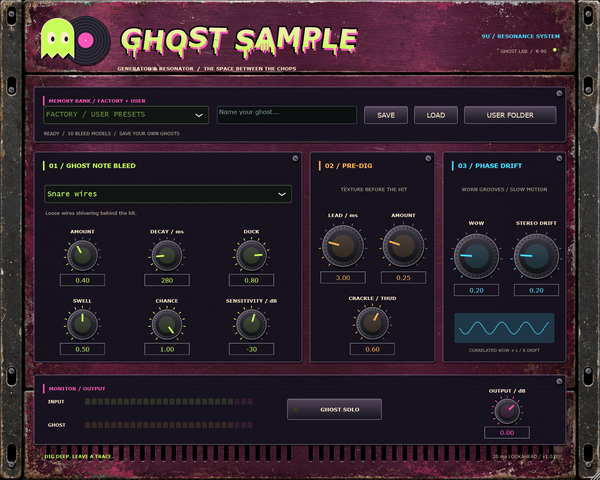
Task: Click the wow drift waveform display
Action: tap(504, 328)
